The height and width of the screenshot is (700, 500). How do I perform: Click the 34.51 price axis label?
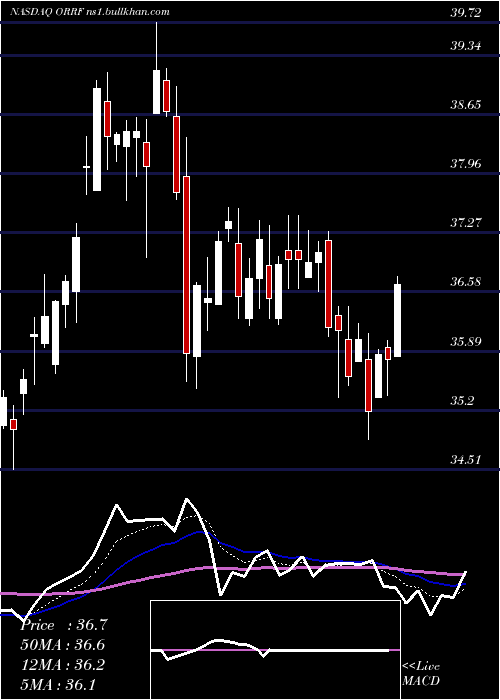465,460
